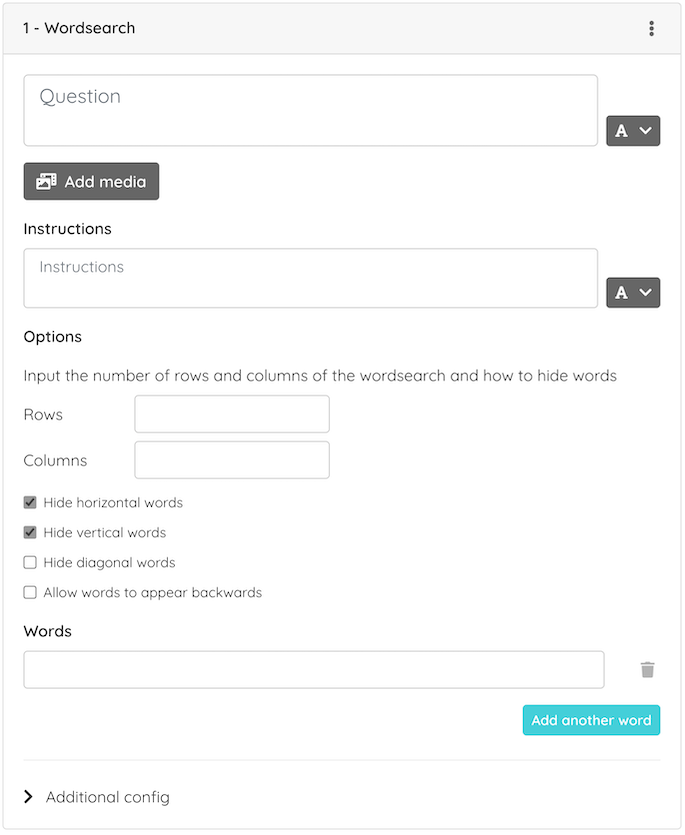Open the three-dot menu for Wordsearch
This screenshot has width=685, height=835.
pos(651,28)
